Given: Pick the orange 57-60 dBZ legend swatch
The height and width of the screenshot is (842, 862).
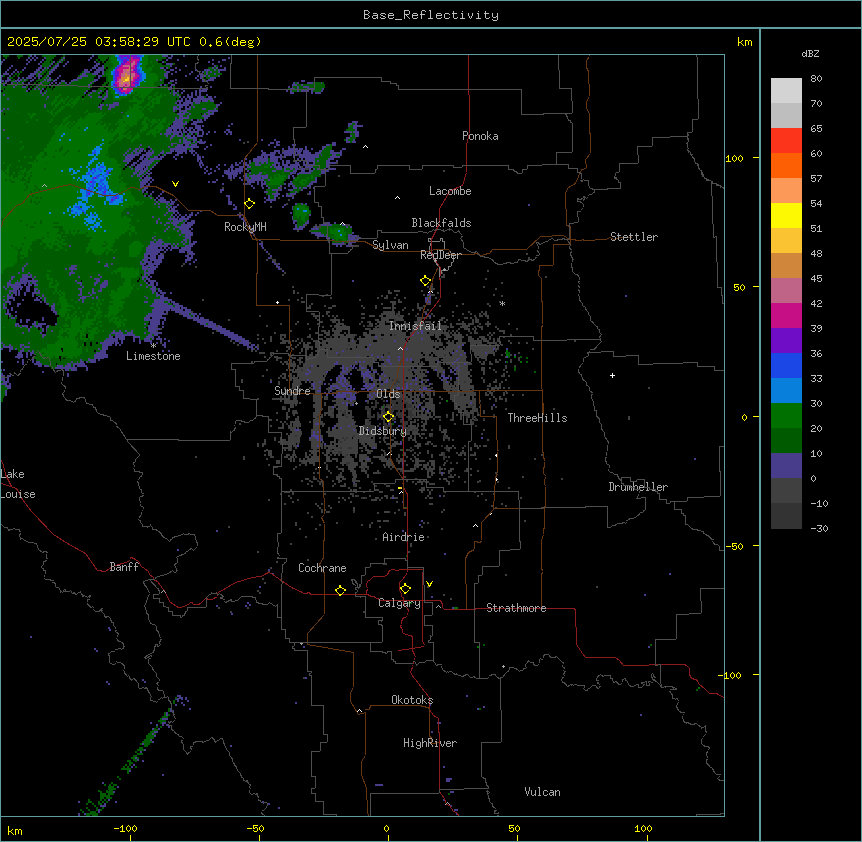Looking at the screenshot, I should (x=786, y=165).
